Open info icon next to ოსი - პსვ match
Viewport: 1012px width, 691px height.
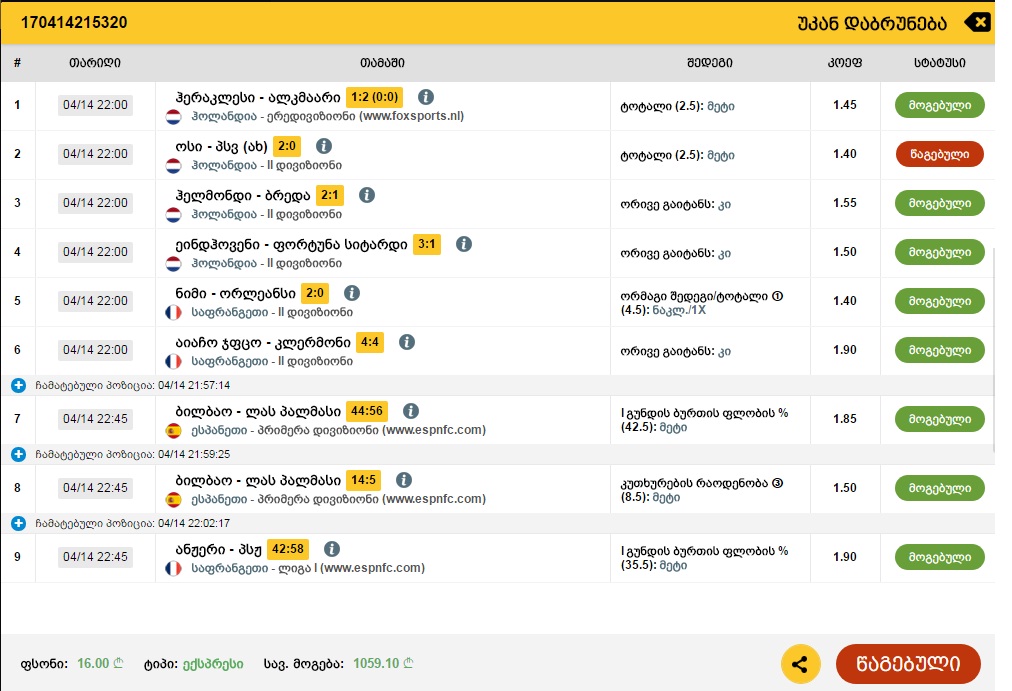pyautogui.click(x=323, y=146)
